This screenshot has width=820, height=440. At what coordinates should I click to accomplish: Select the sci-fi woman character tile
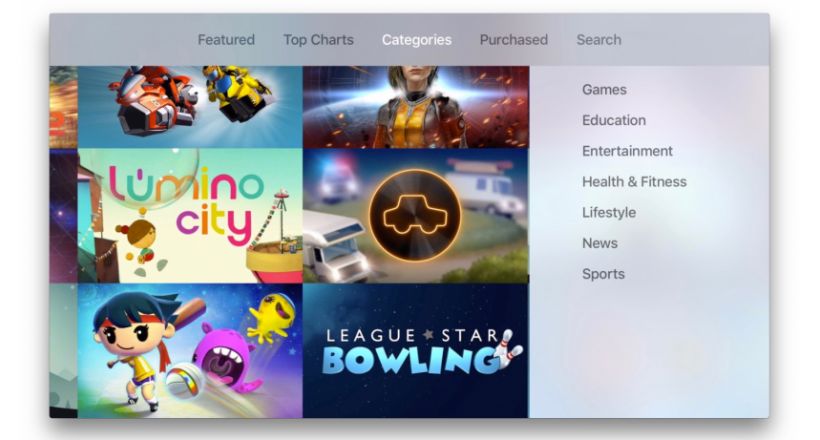[x=416, y=107]
